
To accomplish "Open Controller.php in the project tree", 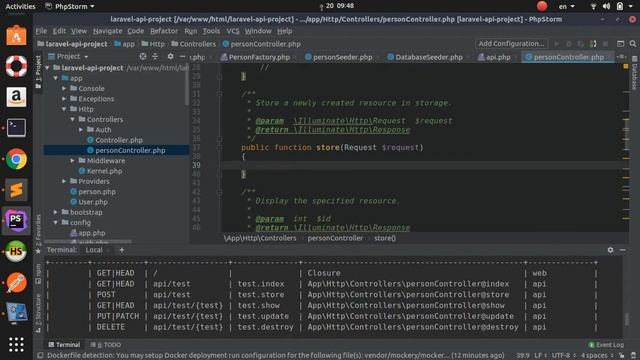I will click(x=119, y=140).
